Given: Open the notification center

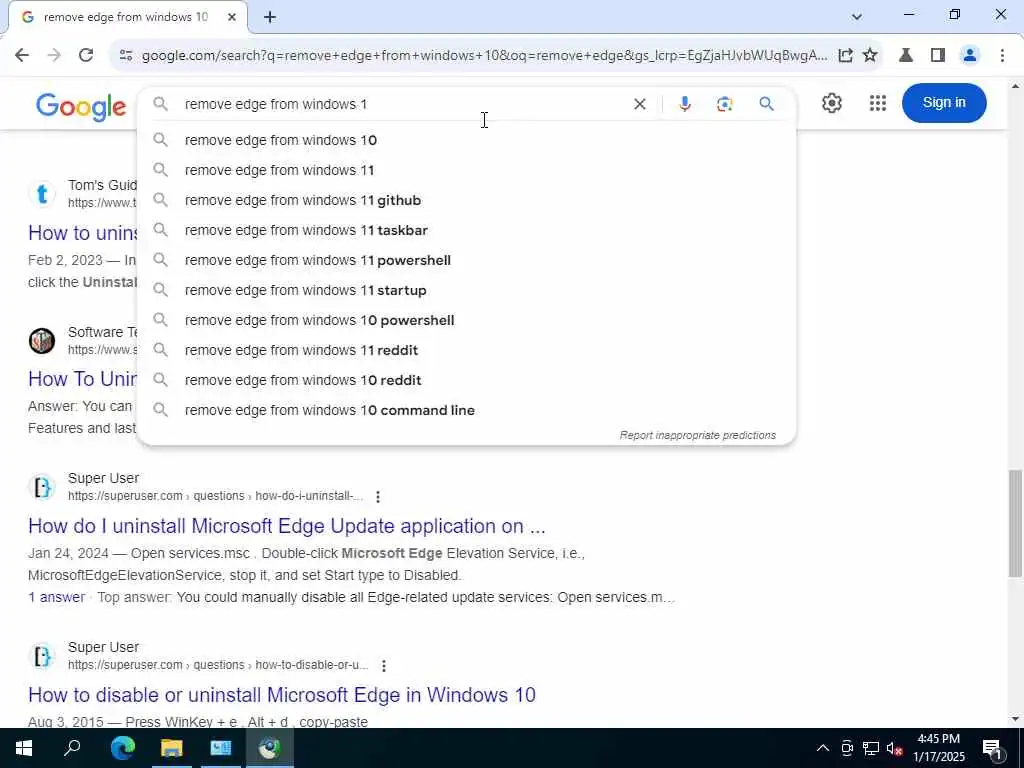Looking at the screenshot, I should (992, 748).
